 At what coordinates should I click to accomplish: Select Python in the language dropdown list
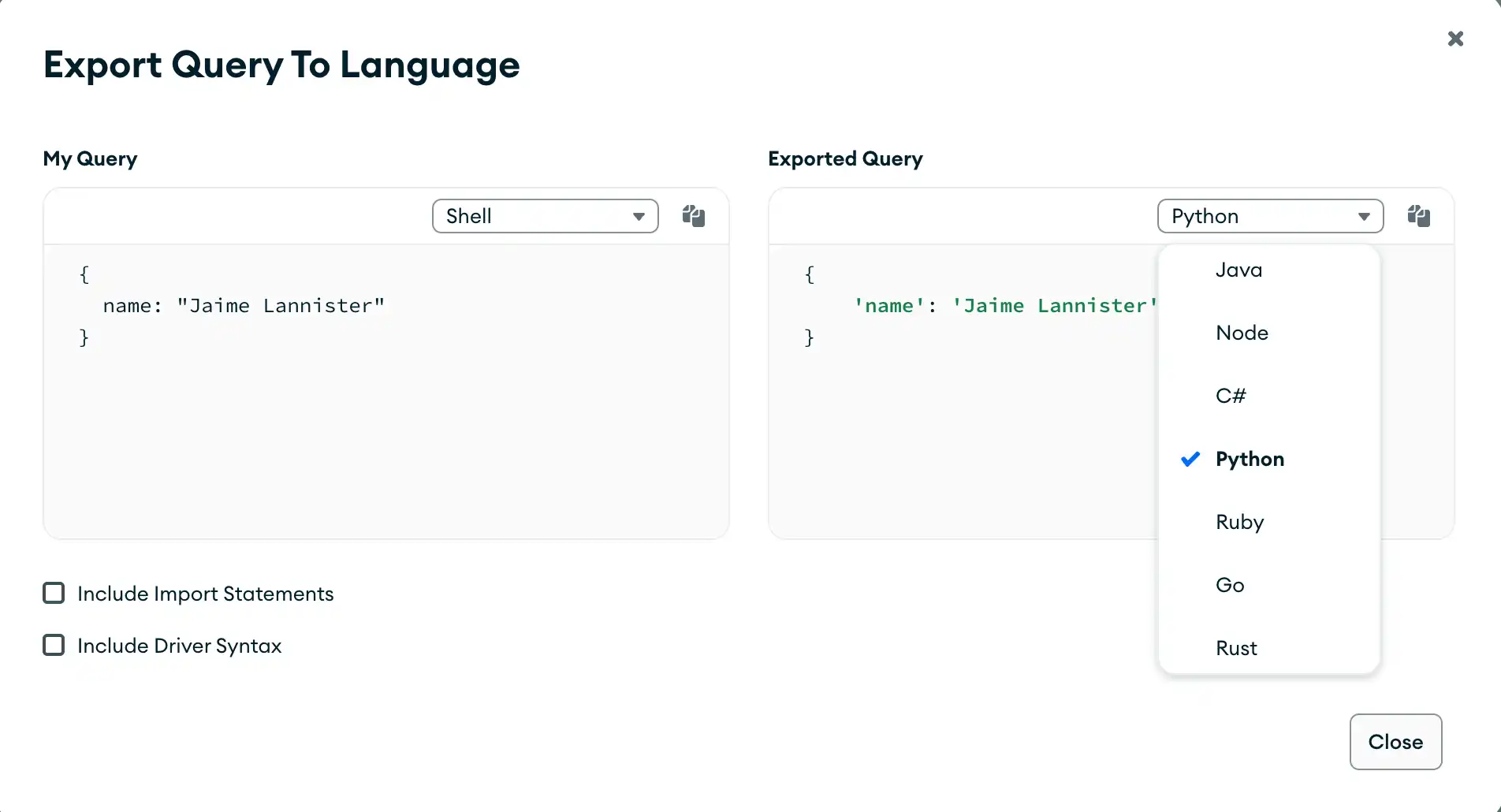[1250, 459]
